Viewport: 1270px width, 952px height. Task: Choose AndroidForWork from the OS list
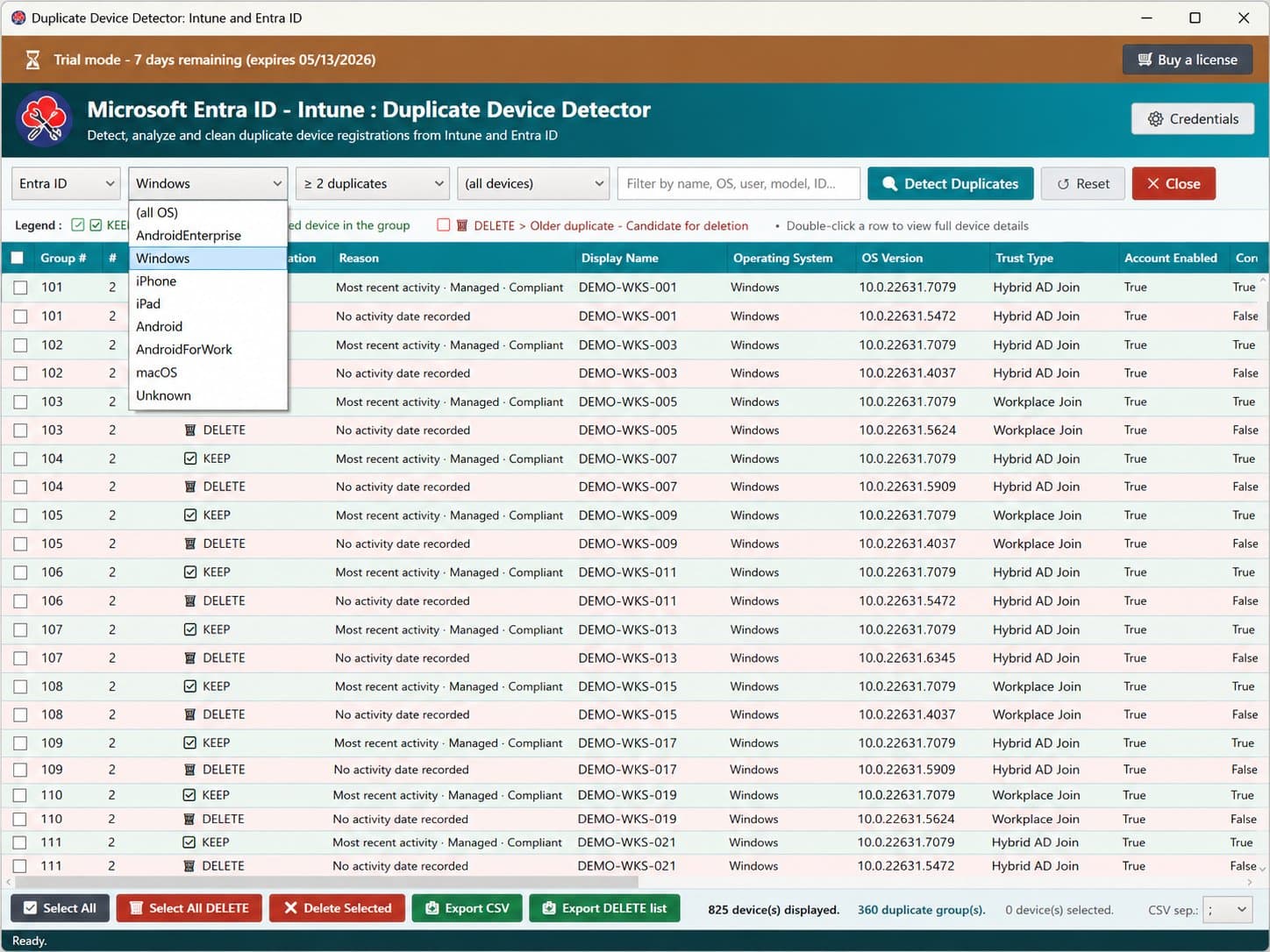[x=208, y=349]
